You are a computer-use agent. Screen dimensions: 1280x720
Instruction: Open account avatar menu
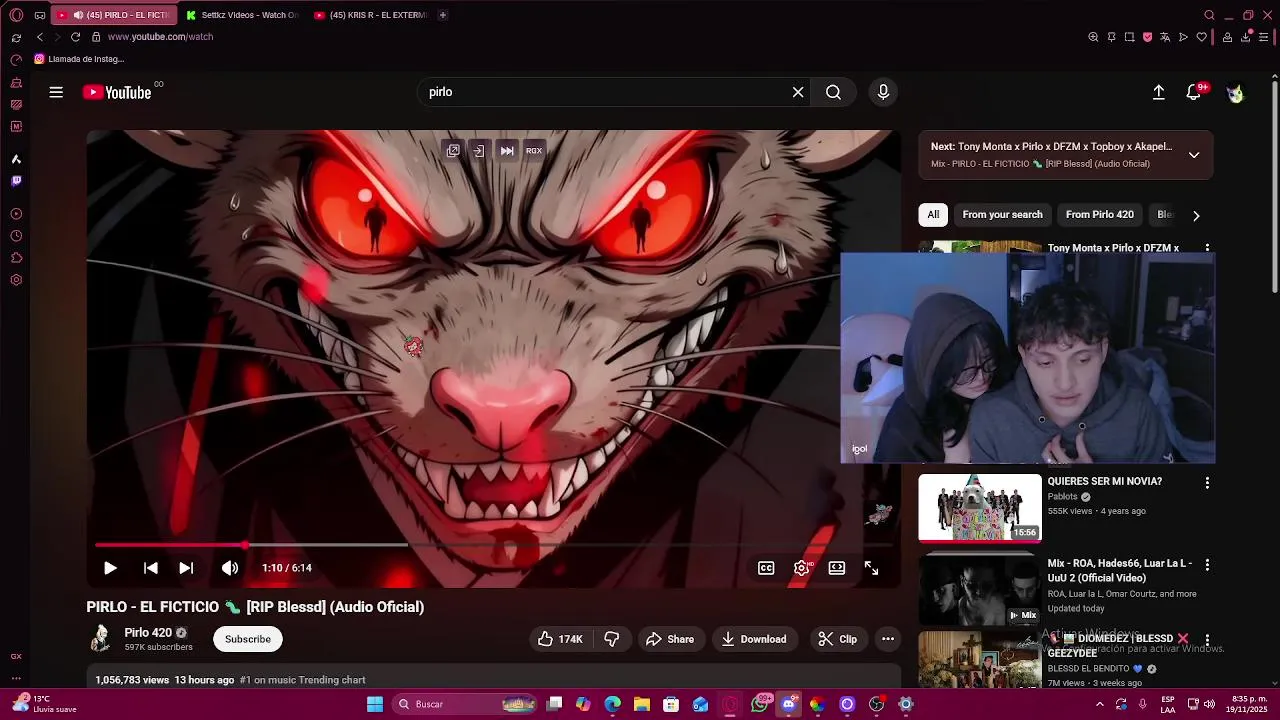pyautogui.click(x=1235, y=92)
